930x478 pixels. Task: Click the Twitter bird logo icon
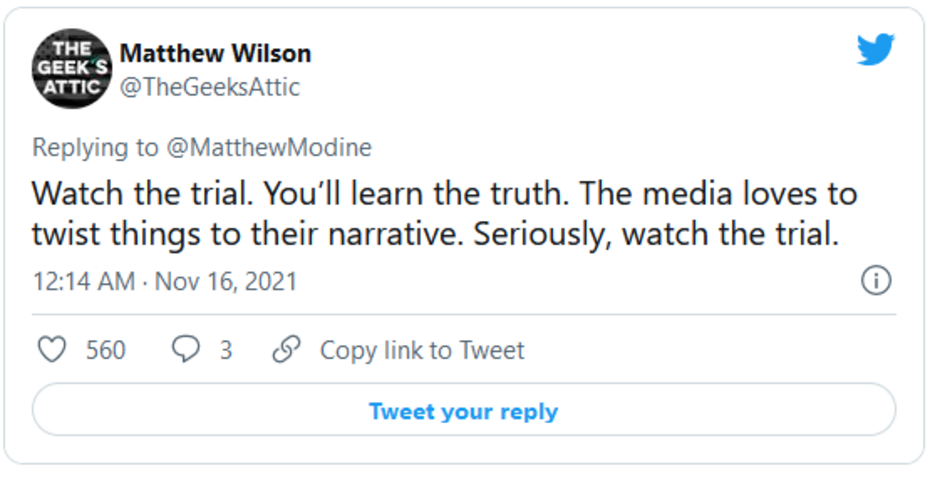[x=875, y=50]
